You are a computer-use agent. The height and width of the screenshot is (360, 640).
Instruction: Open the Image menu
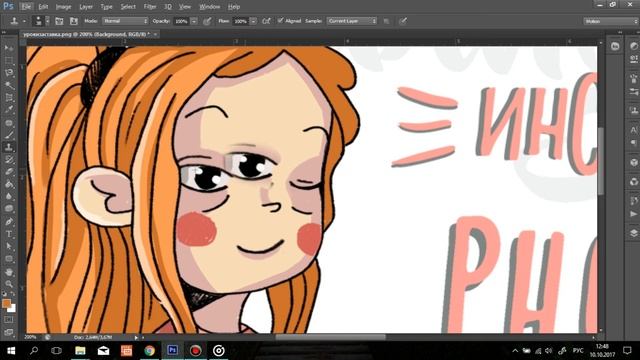pyautogui.click(x=63, y=7)
